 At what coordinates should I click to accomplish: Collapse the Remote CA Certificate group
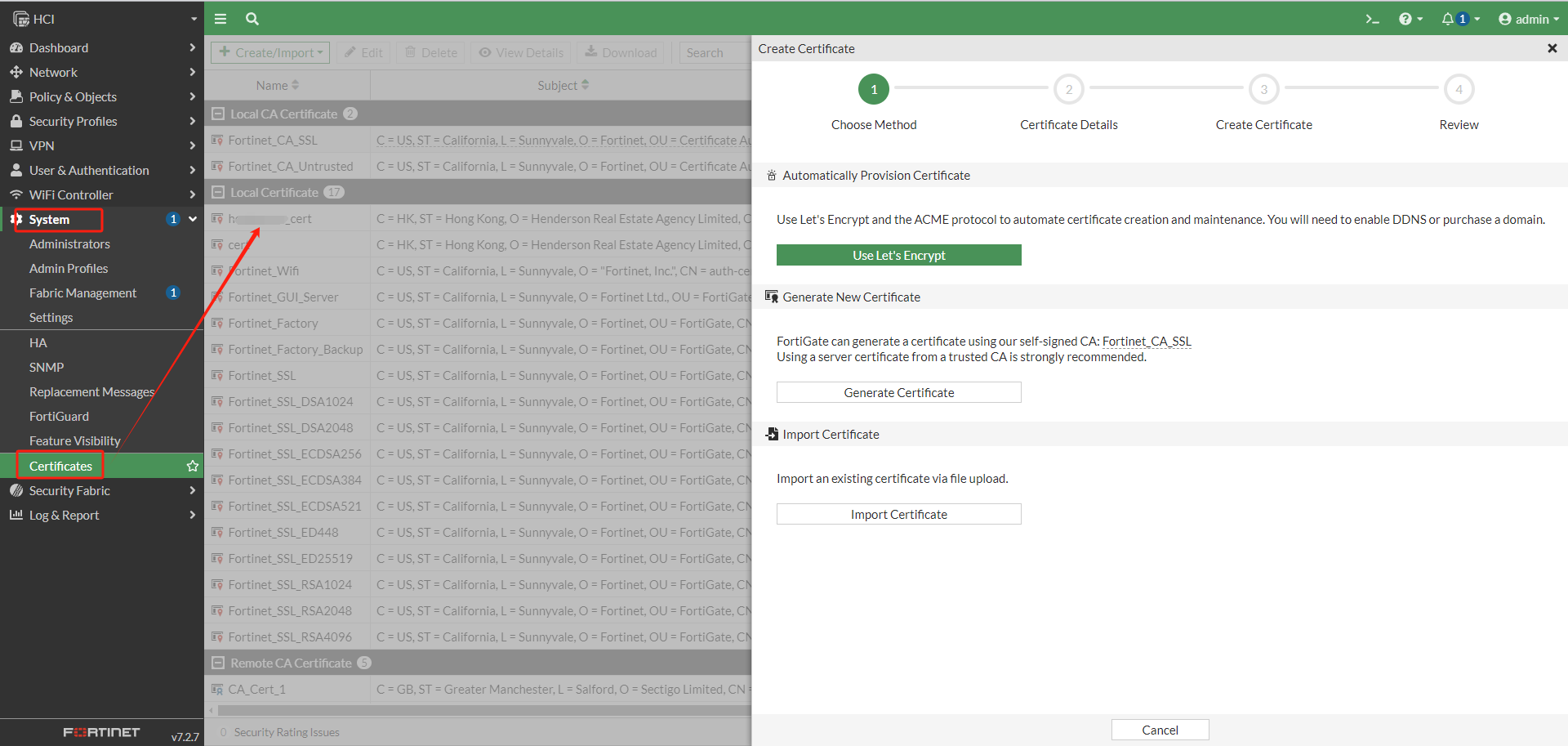coord(218,663)
